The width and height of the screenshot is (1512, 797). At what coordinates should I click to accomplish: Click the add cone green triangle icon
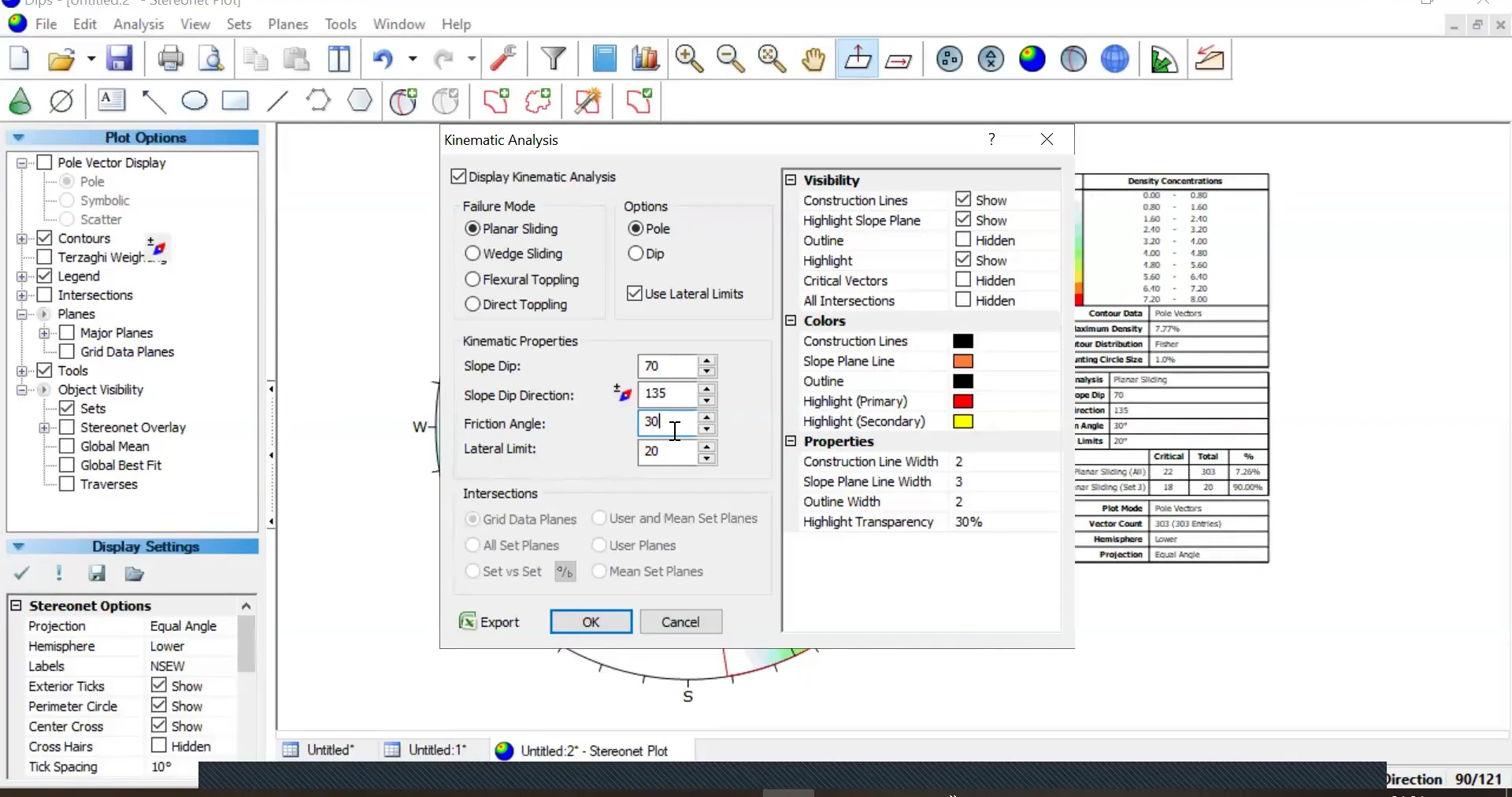point(20,101)
